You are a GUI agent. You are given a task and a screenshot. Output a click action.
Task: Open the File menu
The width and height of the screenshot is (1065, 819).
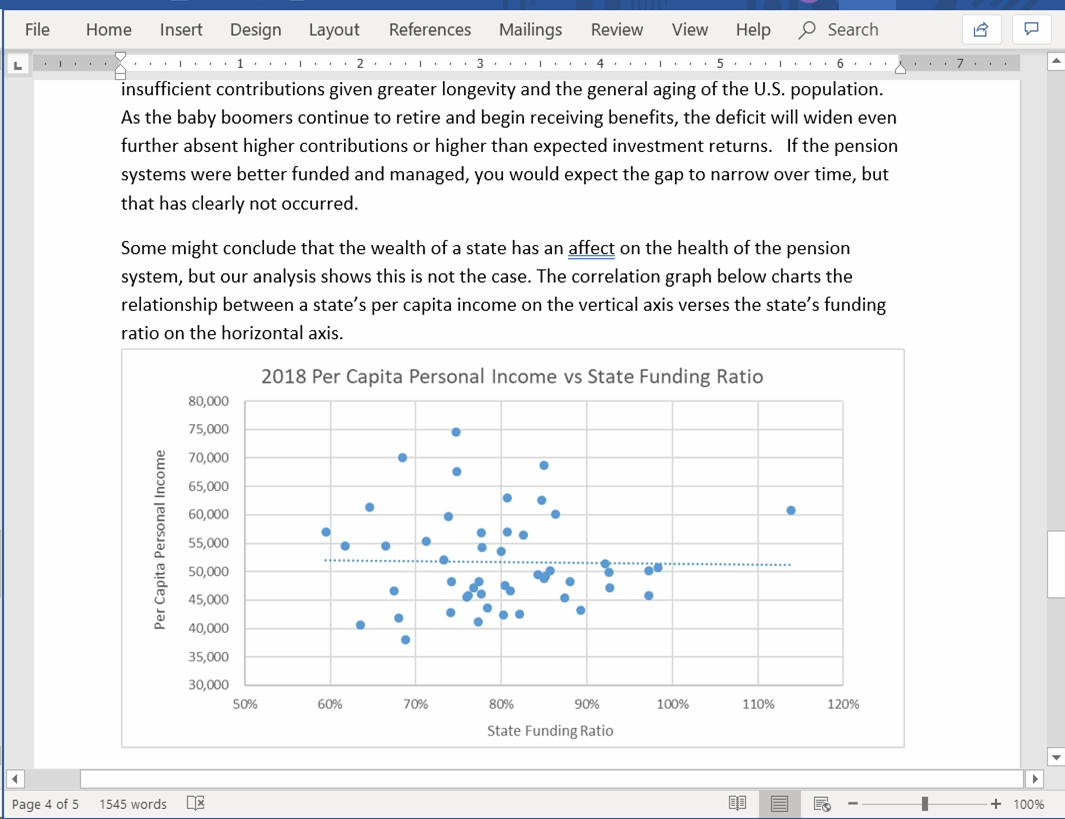37,30
